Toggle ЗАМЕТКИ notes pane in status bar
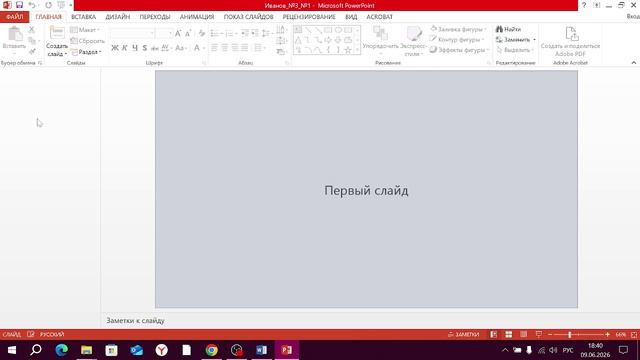This screenshot has height=360, width=640. pos(463,334)
